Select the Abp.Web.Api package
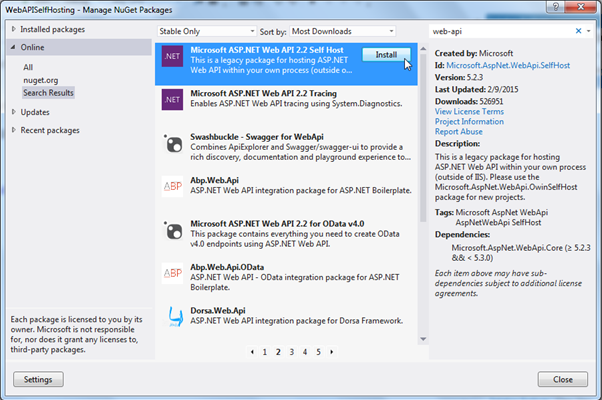 286,194
